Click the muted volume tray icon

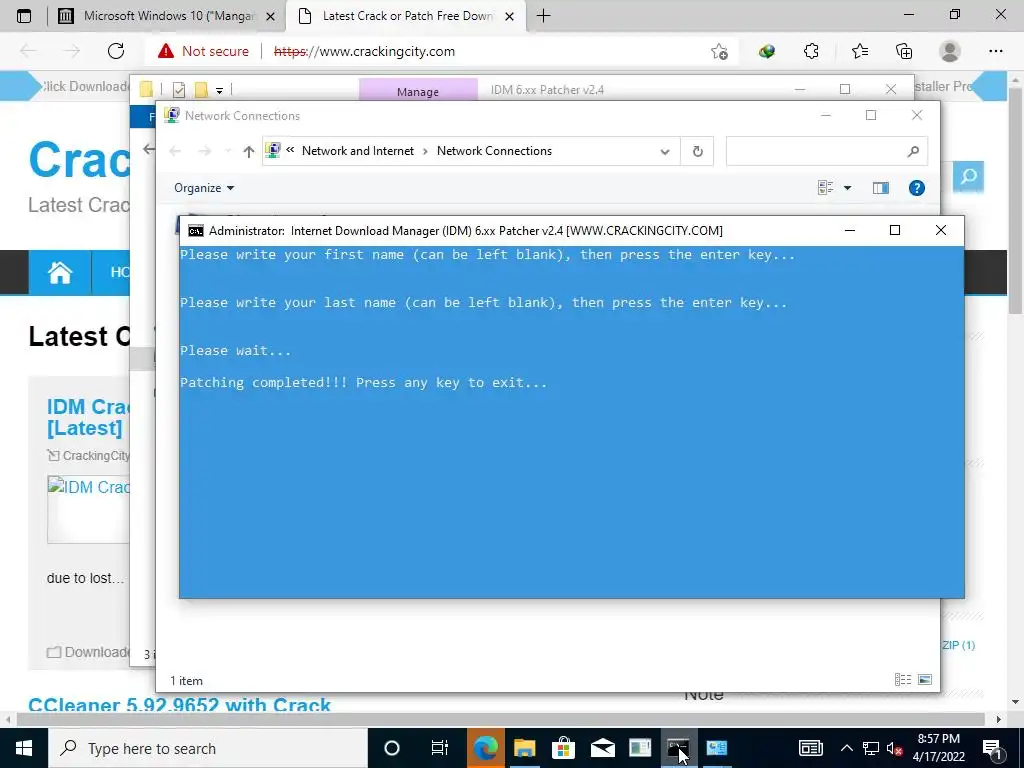895,748
